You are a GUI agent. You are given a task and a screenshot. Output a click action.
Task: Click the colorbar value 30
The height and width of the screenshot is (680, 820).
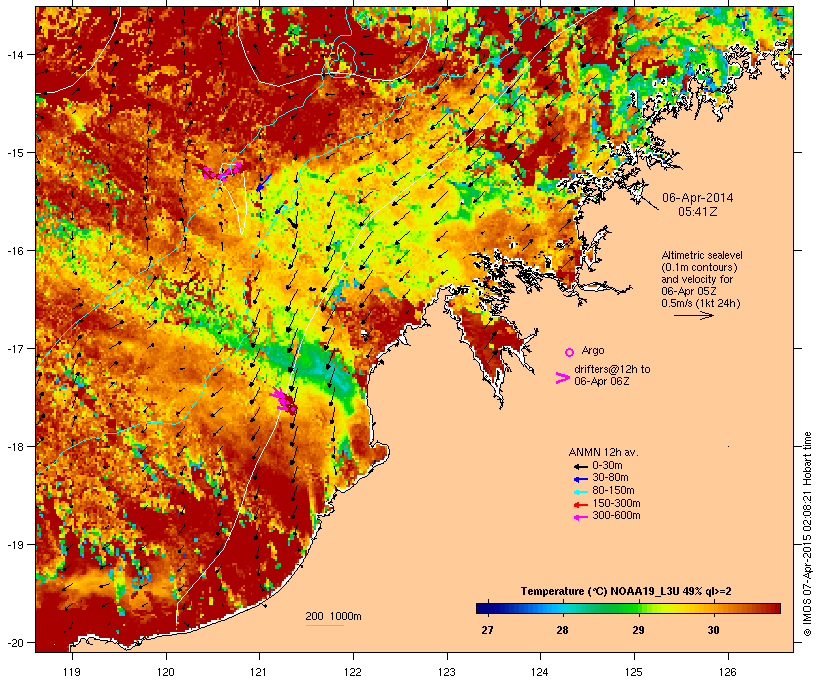point(713,630)
